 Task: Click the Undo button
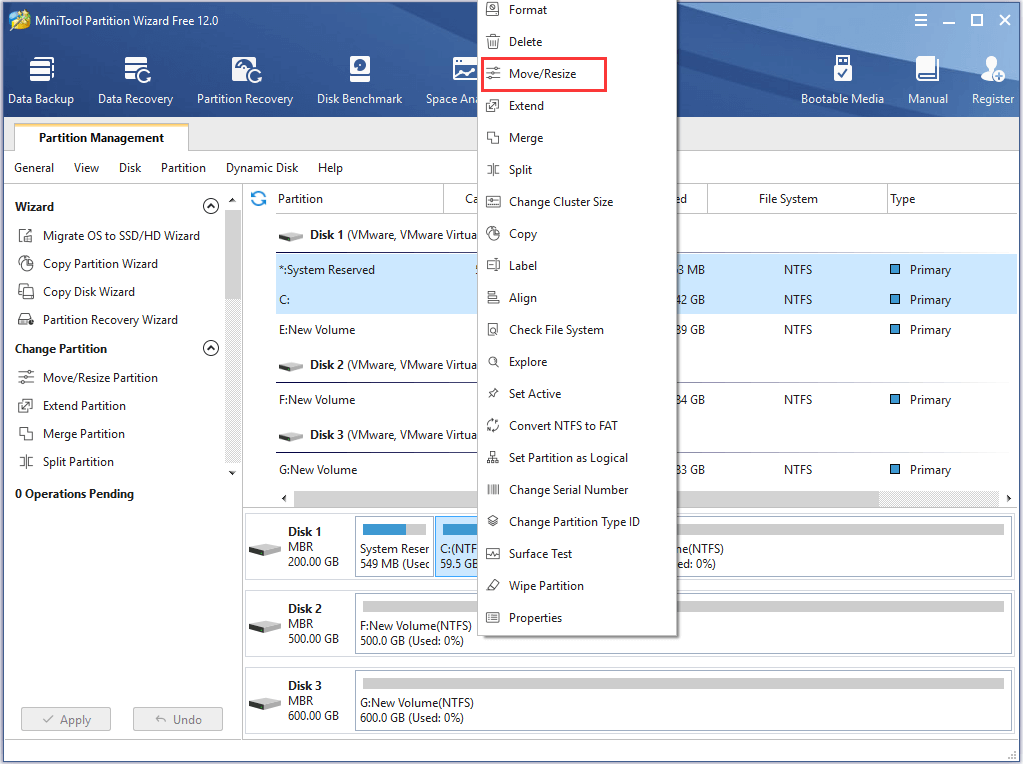click(177, 719)
